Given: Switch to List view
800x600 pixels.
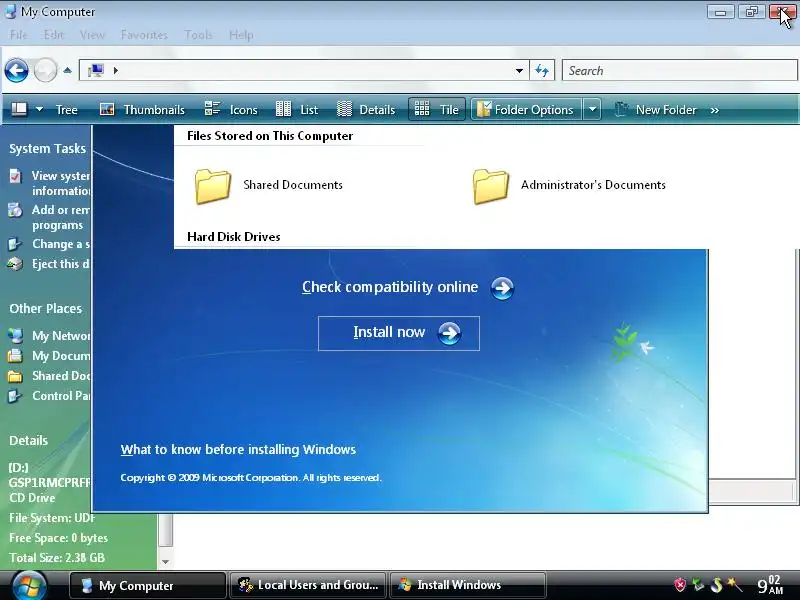Looking at the screenshot, I should pos(297,110).
